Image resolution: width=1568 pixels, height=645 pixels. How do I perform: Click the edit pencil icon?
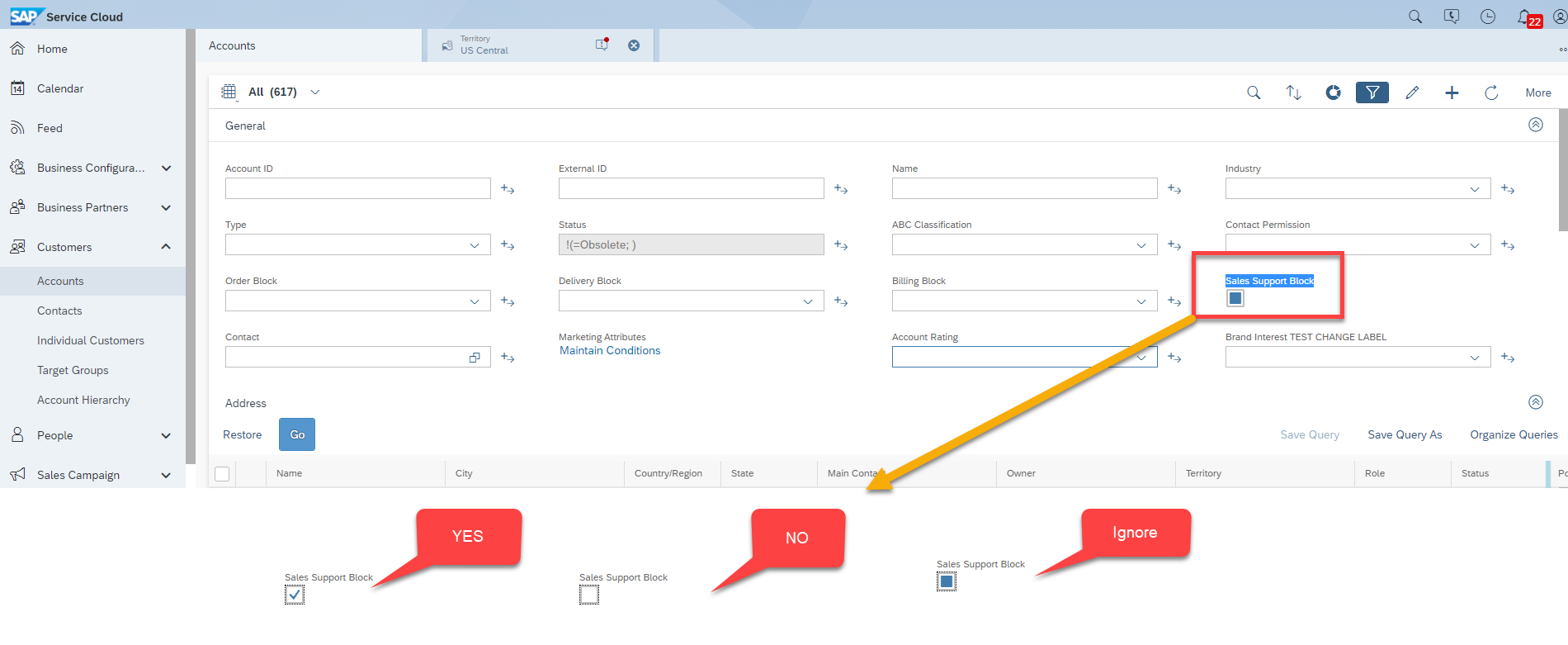click(x=1412, y=92)
